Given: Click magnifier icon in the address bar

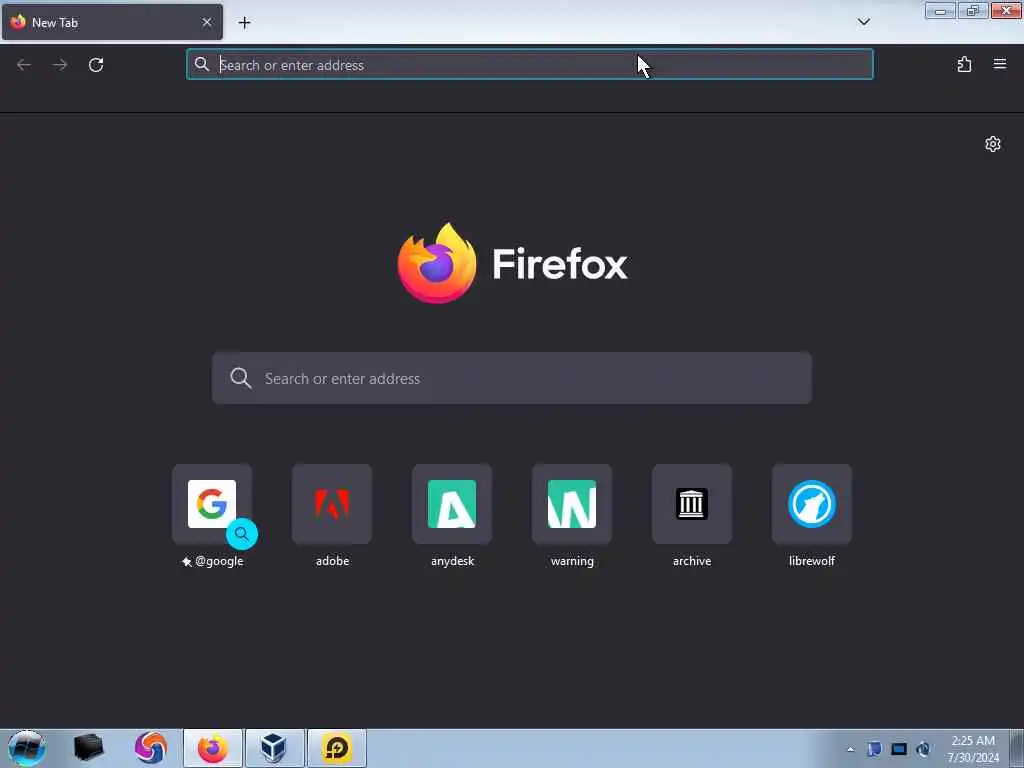Looking at the screenshot, I should coord(202,64).
